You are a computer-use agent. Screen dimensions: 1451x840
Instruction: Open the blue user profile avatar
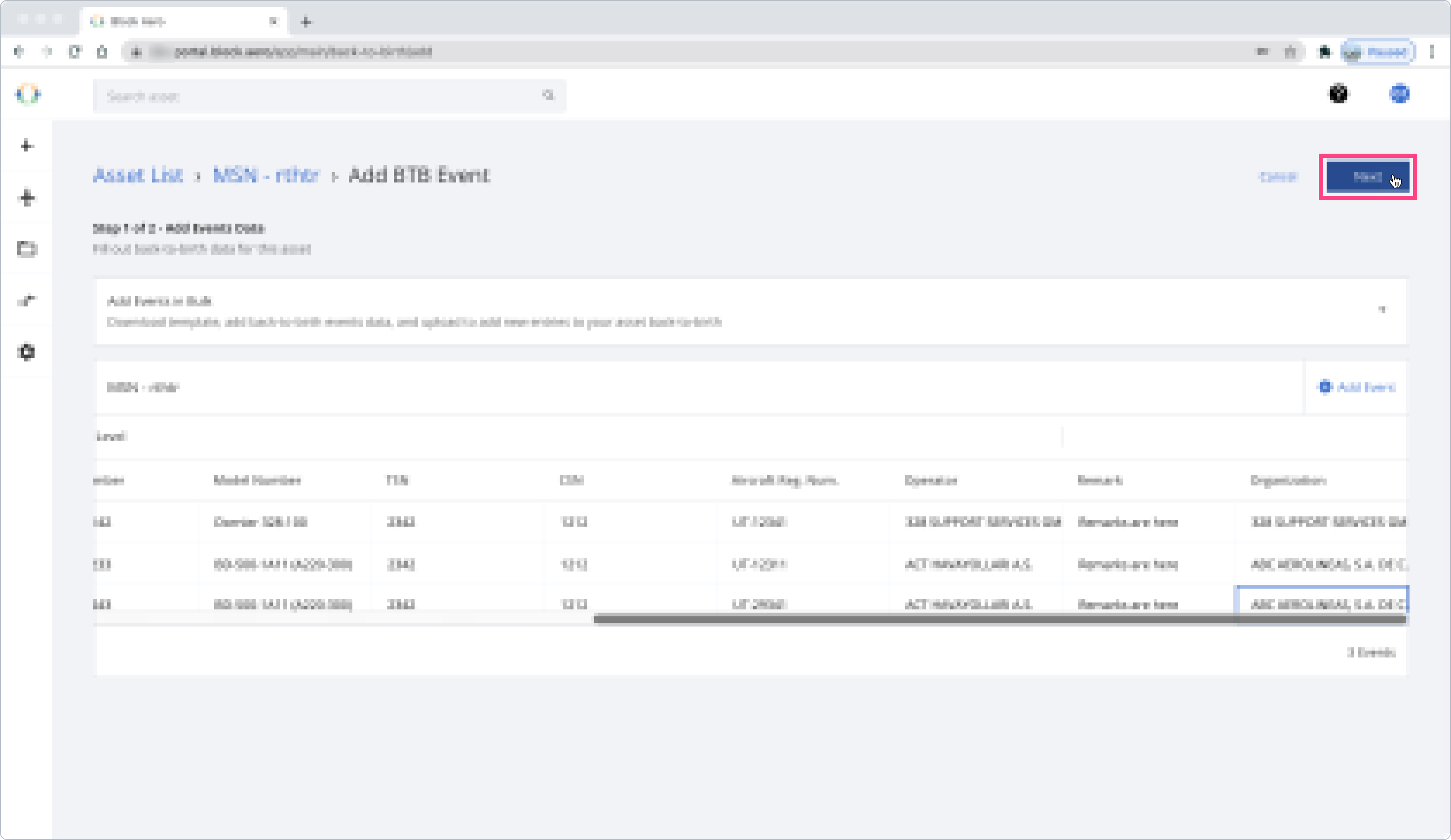coord(1399,94)
